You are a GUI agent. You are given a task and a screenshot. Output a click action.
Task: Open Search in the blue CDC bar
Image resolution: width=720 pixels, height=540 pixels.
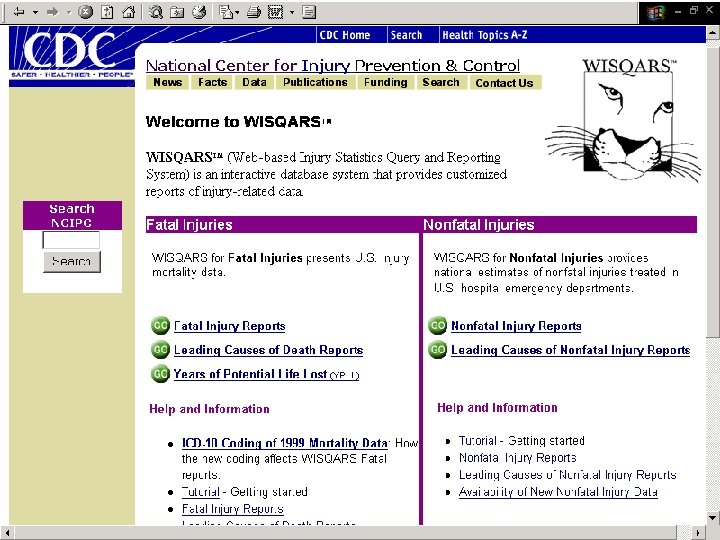(406, 35)
